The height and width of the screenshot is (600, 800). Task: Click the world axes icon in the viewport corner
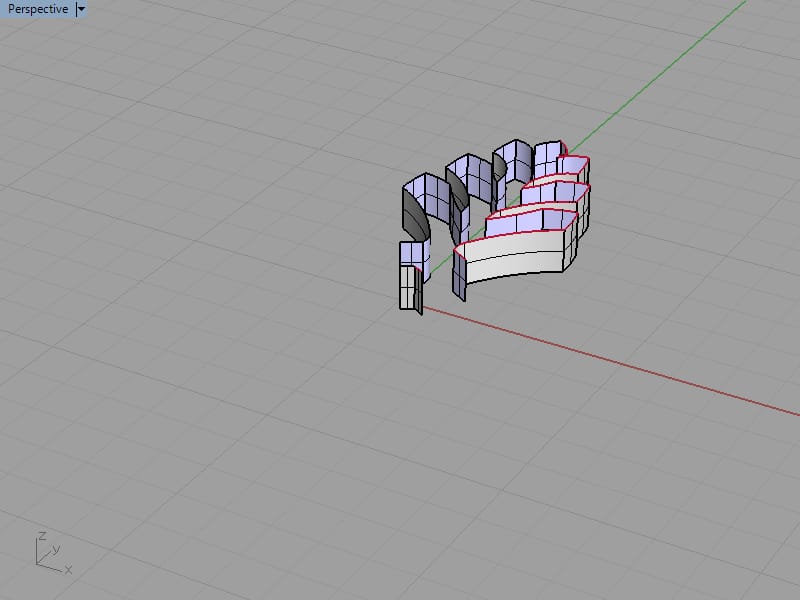pos(53,553)
